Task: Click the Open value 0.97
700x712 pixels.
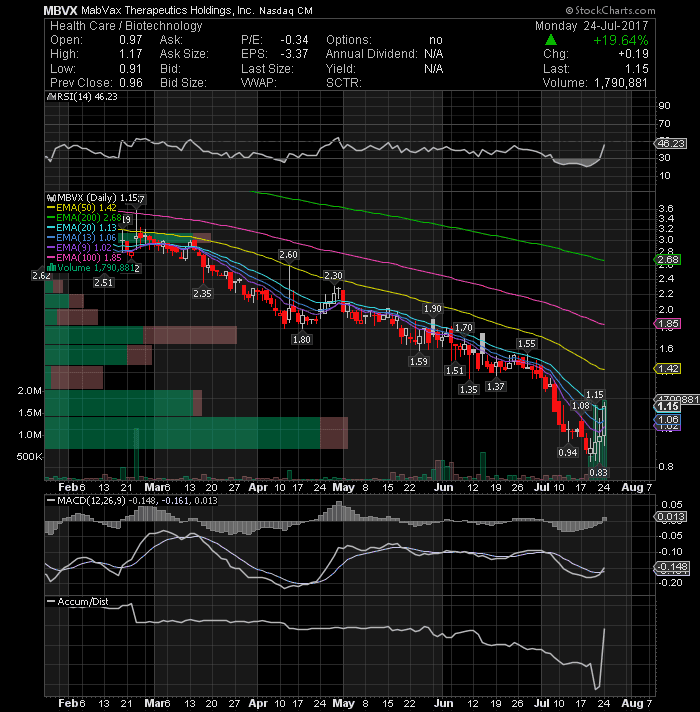Action: pos(131,40)
